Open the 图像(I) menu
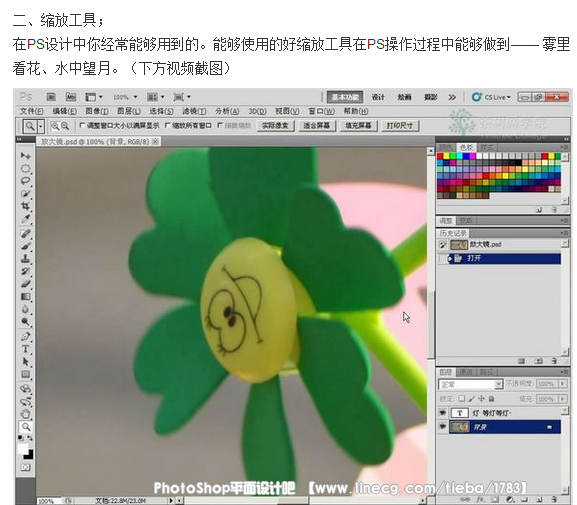 click(97, 111)
